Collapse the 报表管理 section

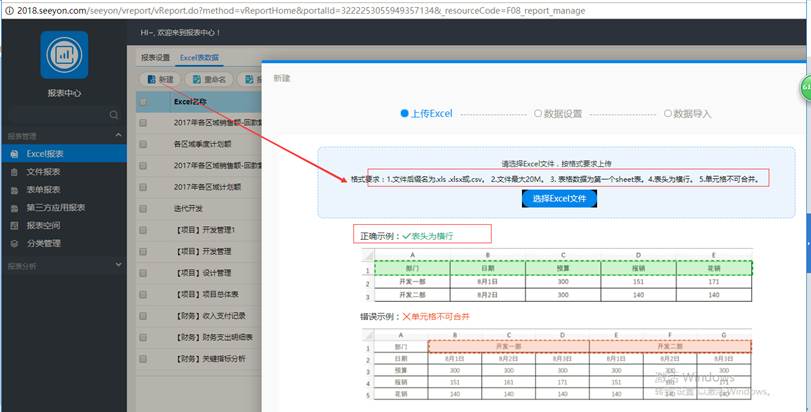point(118,136)
